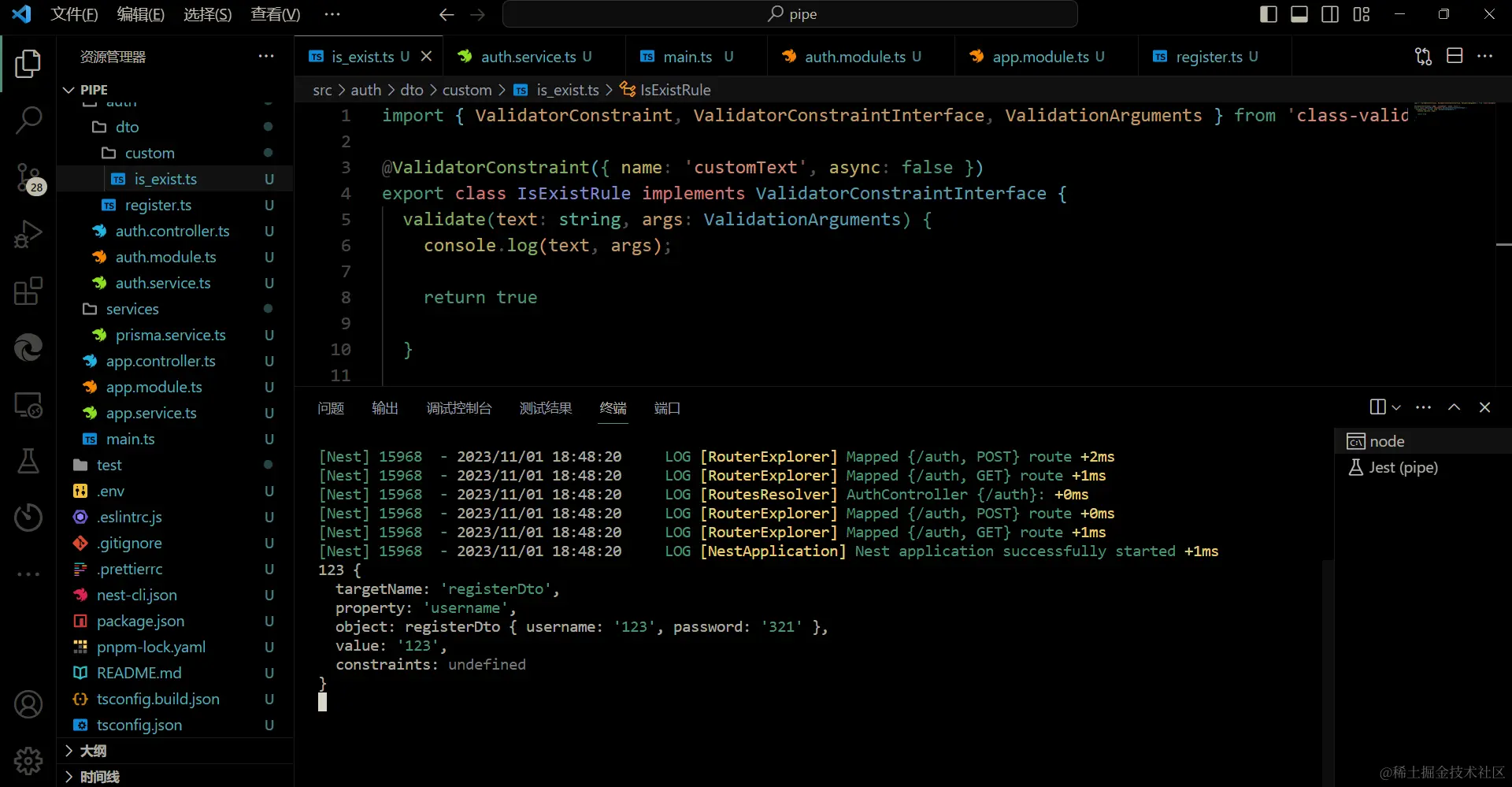Open the Manage settings gear
Image resolution: width=1512 pixels, height=787 pixels.
pos(28,761)
